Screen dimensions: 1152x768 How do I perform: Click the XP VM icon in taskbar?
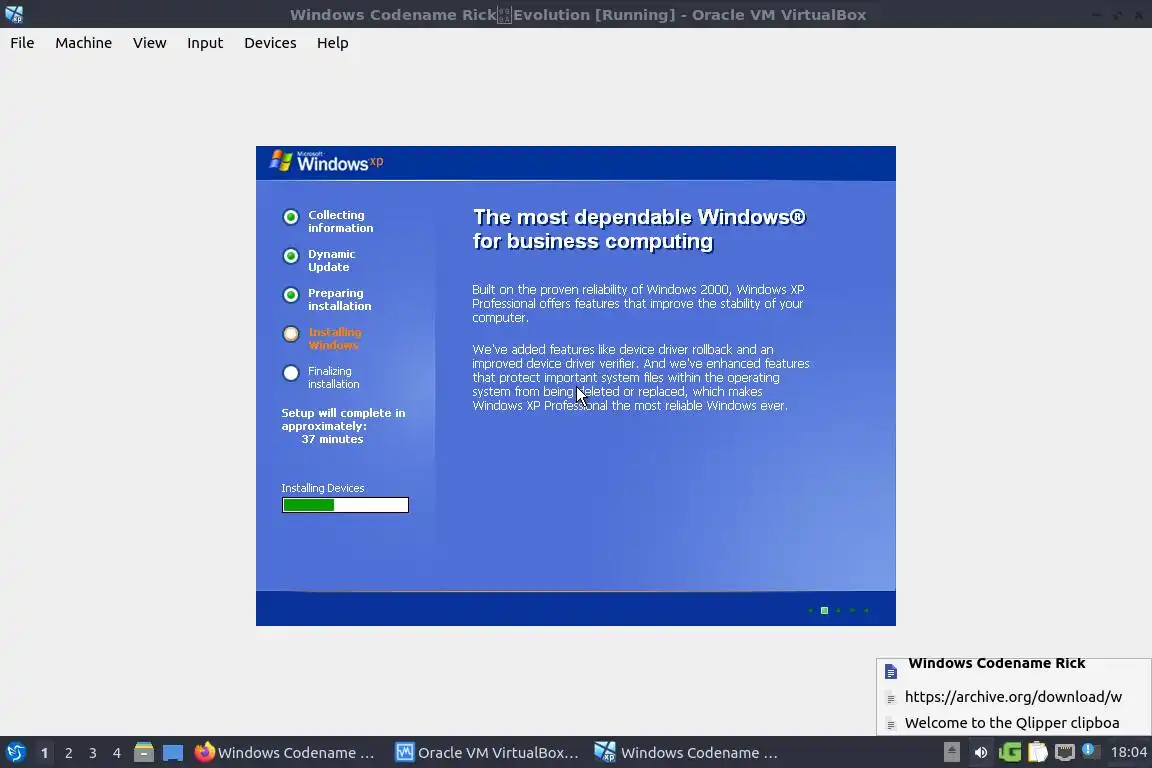click(605, 752)
